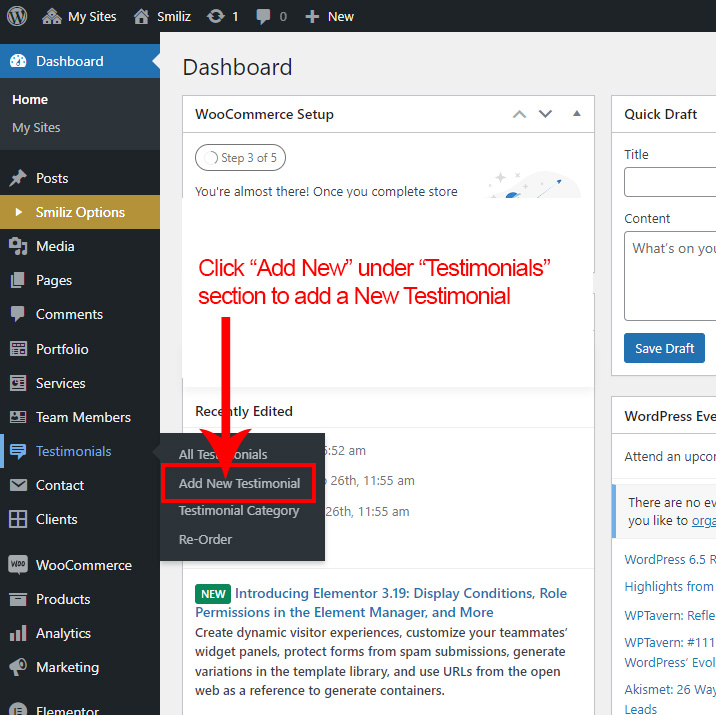The image size is (716, 715).
Task: Move WooCommerce Setup panel down
Action: (x=545, y=114)
